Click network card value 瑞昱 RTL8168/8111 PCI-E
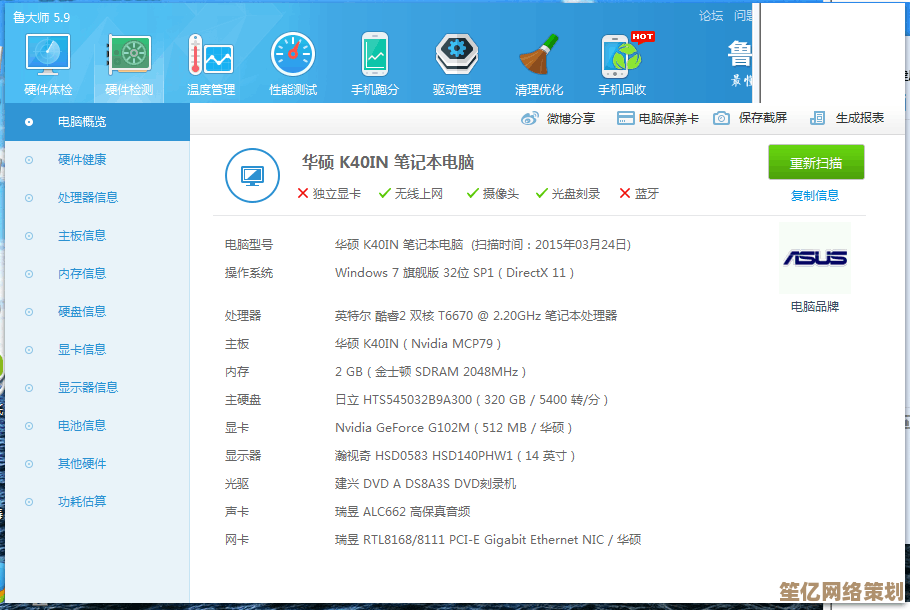Image resolution: width=910 pixels, height=610 pixels. pos(488,540)
